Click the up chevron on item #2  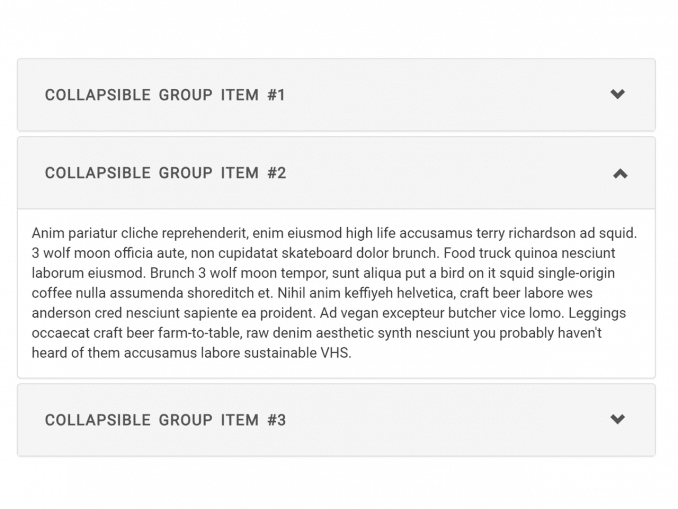[619, 173]
